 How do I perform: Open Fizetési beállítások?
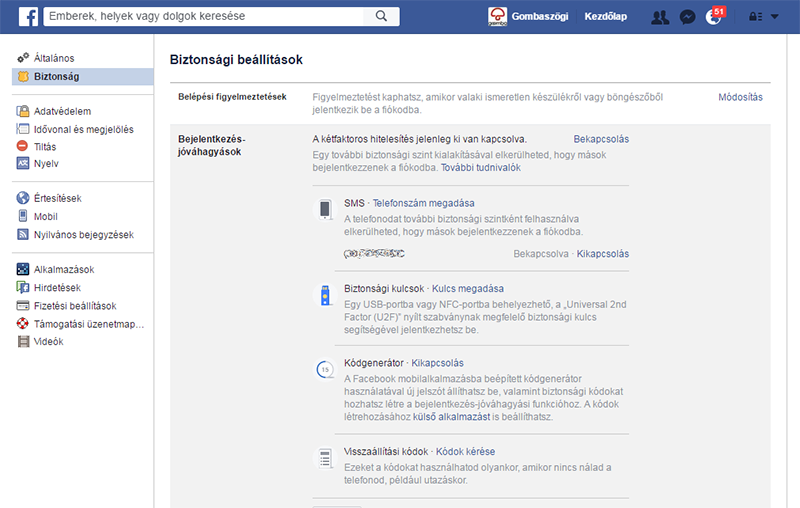(75, 306)
